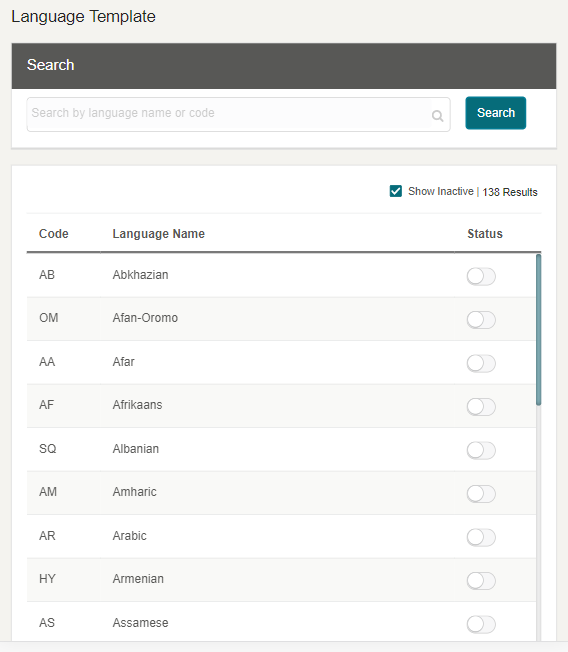
Task: Select the OM code cell
Action: pos(49,318)
